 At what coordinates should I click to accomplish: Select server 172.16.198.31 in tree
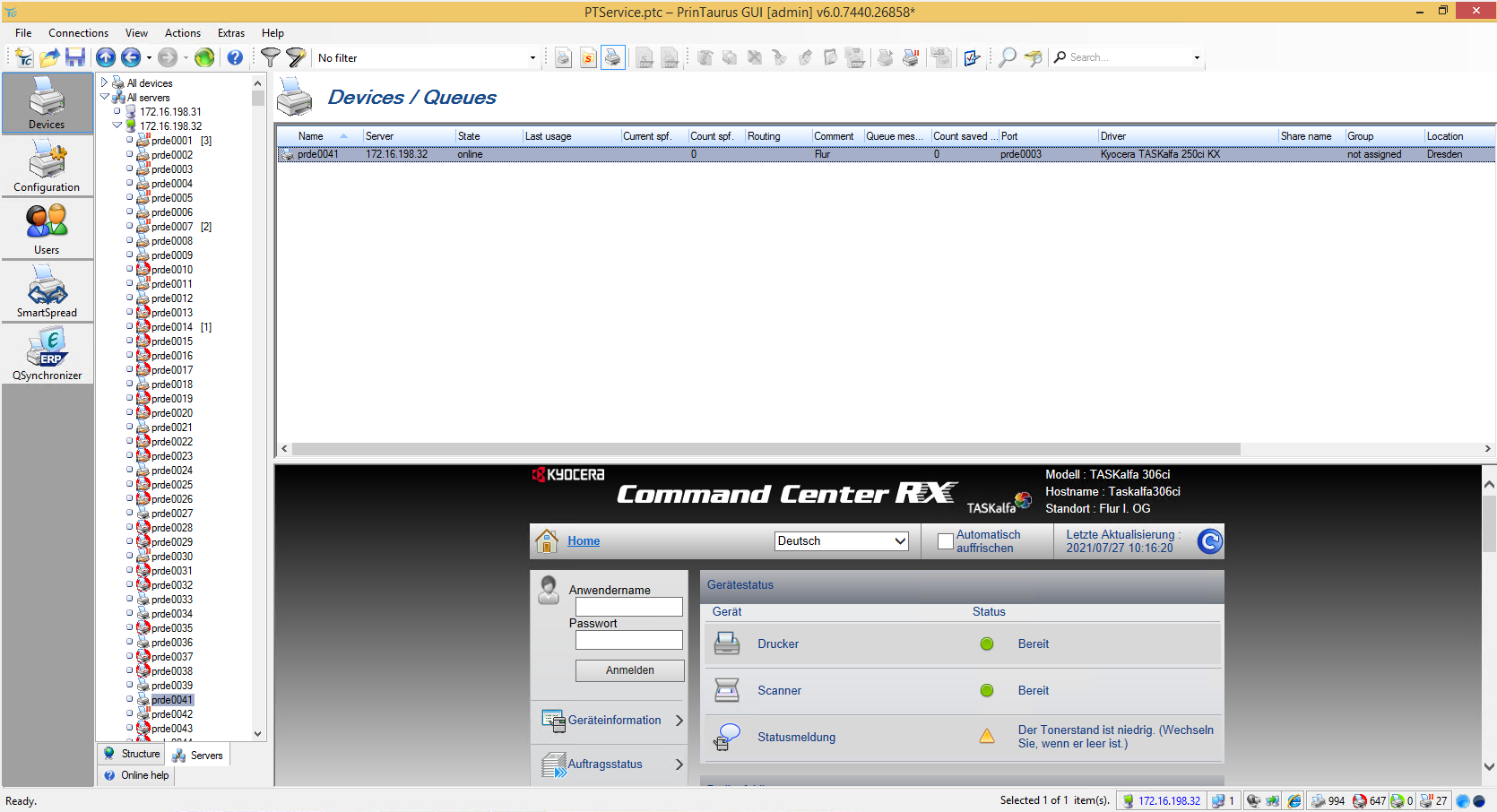(x=170, y=112)
